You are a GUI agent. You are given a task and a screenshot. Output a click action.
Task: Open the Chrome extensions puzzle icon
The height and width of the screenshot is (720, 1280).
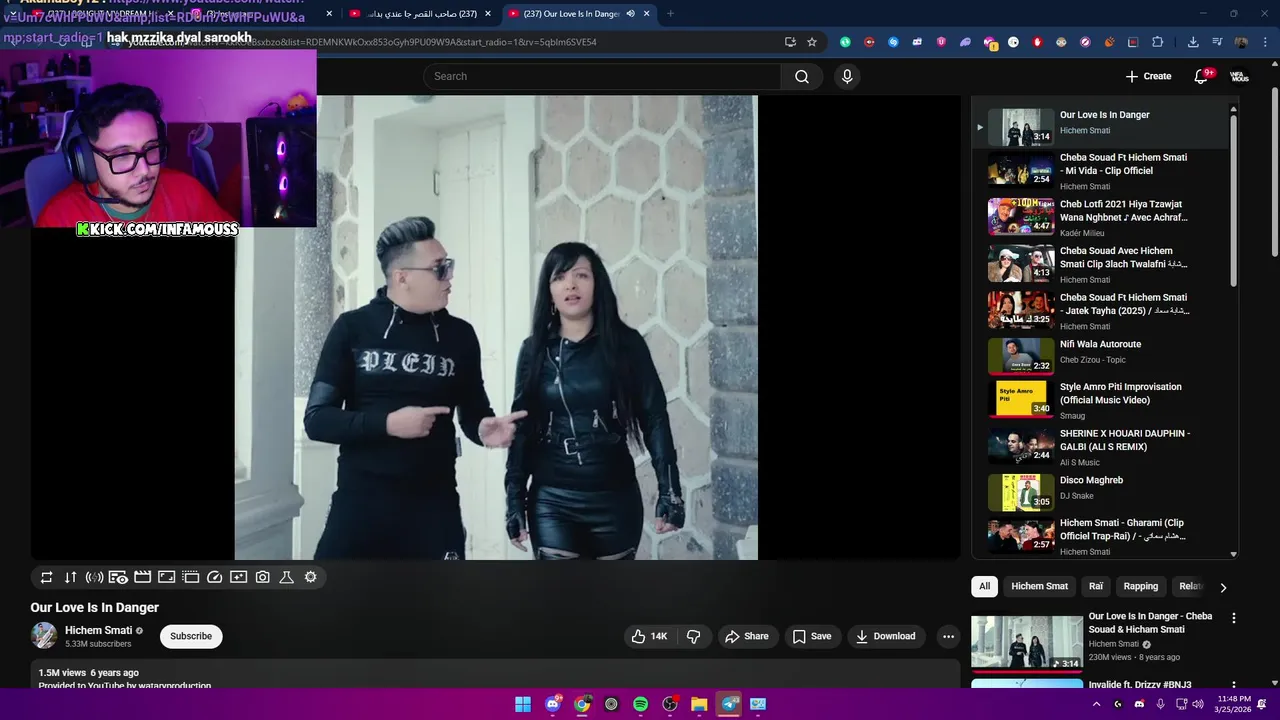point(1158,42)
